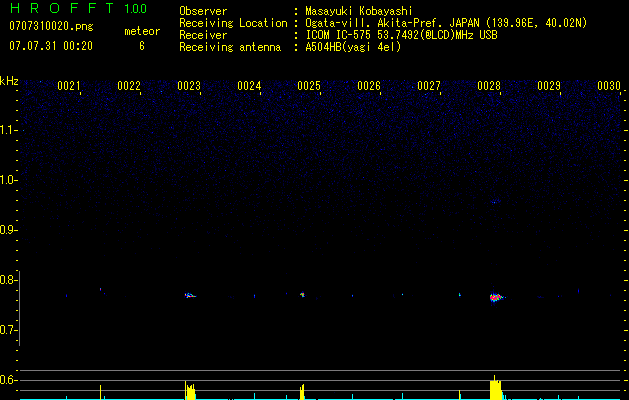Screen dimensions: 629x400
Task: Click the 0027 time marker
Action: (429, 86)
